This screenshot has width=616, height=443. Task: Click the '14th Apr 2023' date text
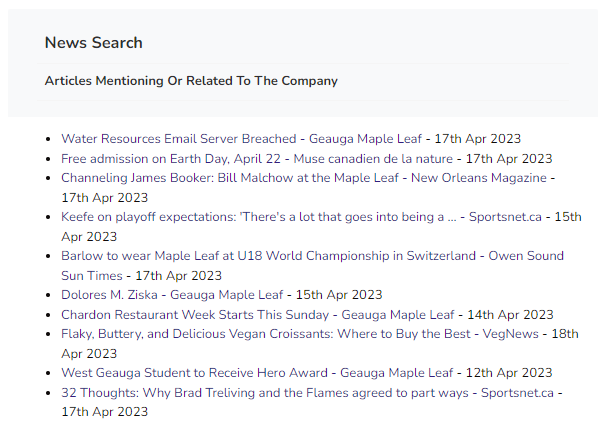coord(510,315)
